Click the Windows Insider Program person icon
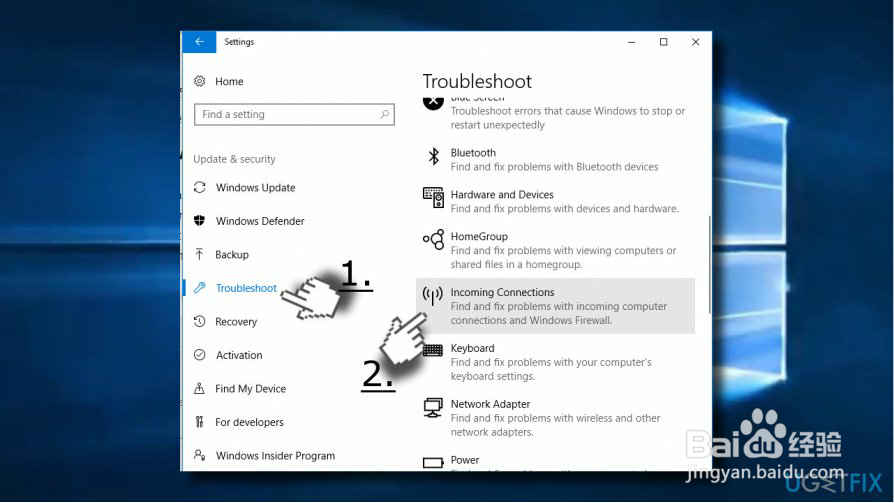This screenshot has height=503, width=894. [x=200, y=455]
